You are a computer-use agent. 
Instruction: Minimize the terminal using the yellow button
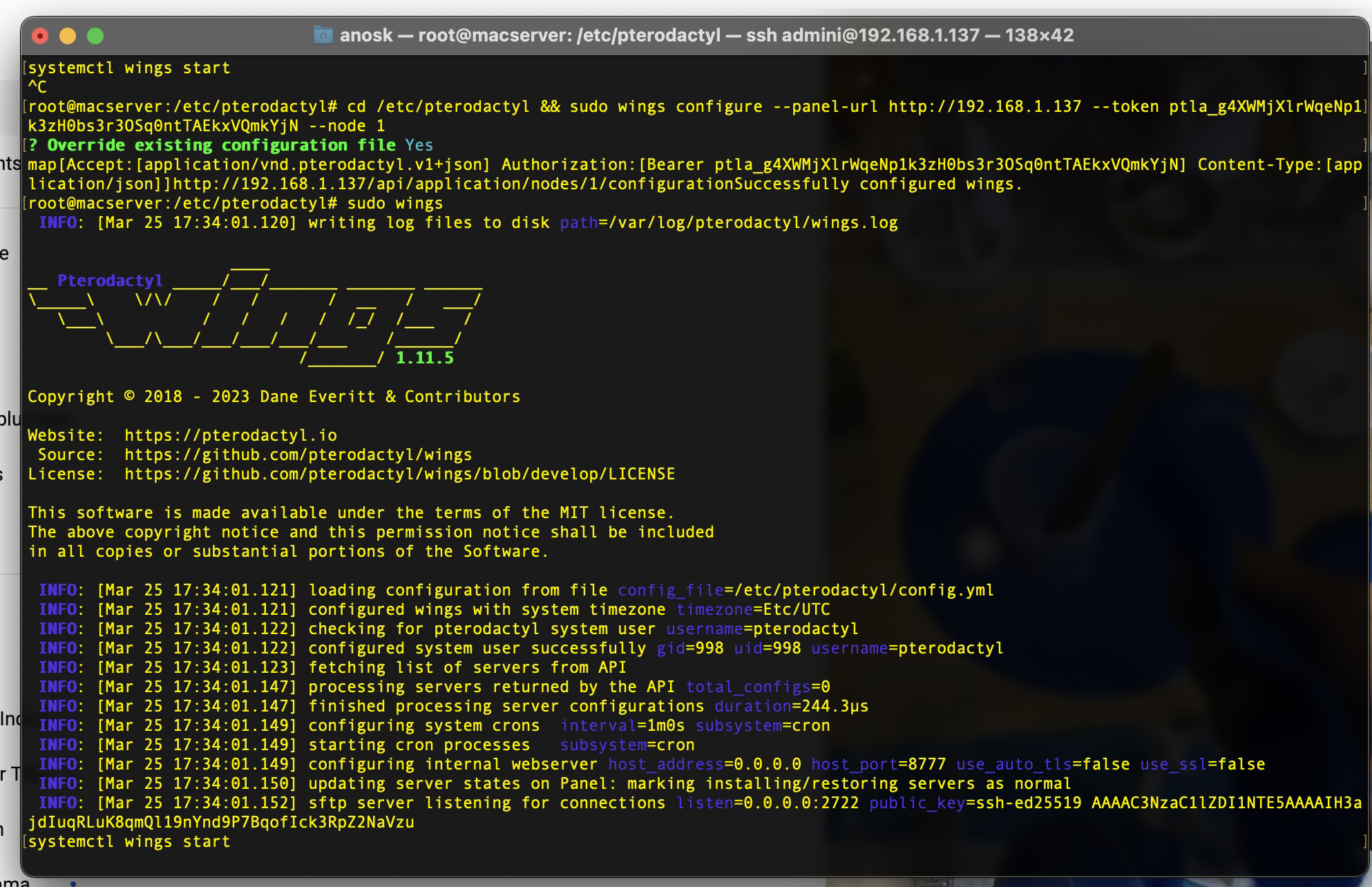click(68, 36)
